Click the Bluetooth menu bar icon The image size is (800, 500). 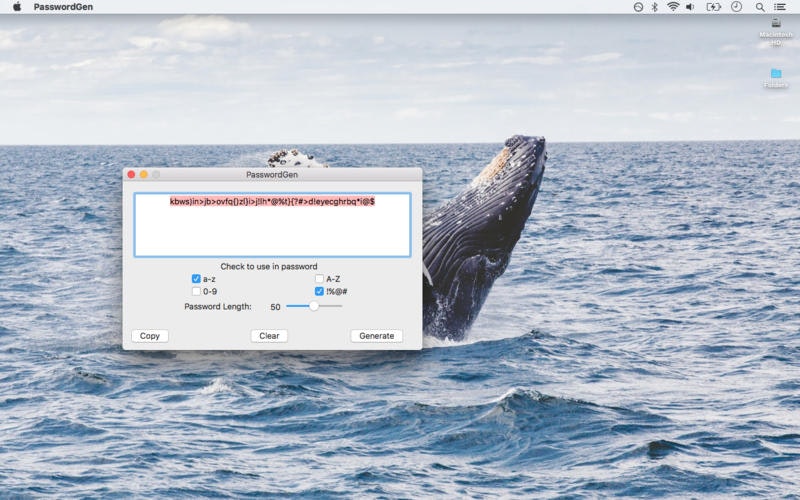coord(655,7)
